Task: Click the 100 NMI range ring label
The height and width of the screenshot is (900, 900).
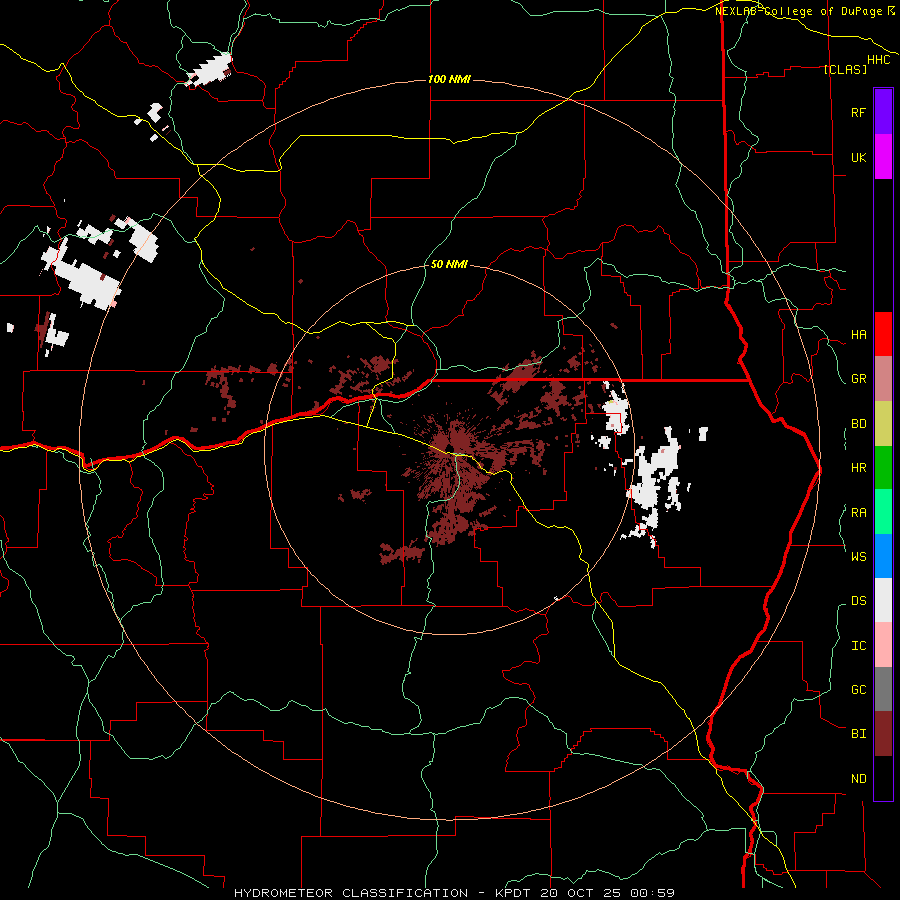Action: point(449,79)
